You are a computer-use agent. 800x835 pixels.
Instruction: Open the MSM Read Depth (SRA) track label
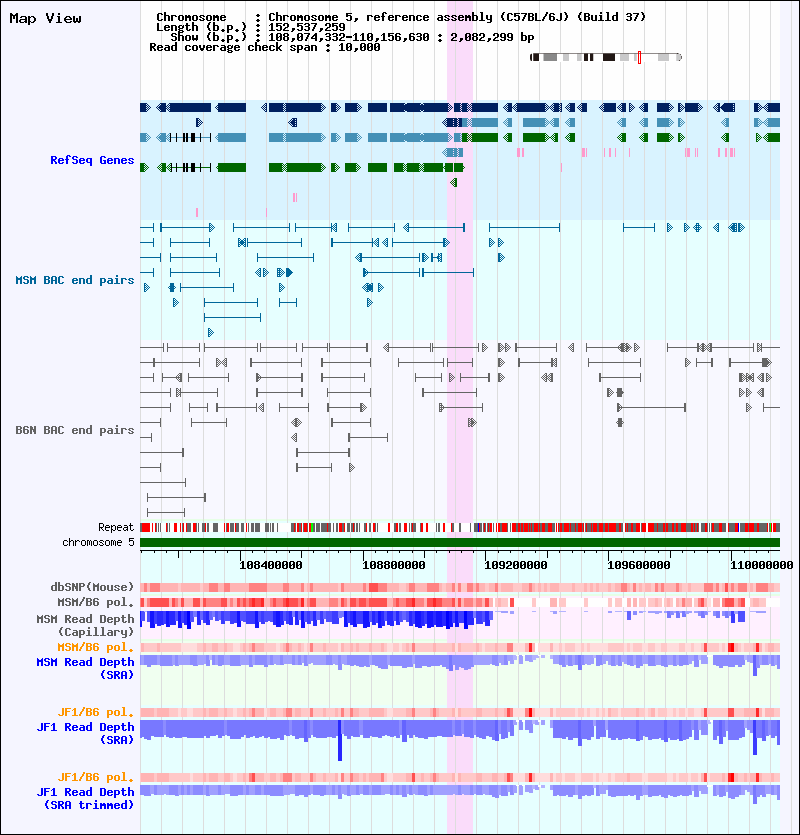pos(85,669)
